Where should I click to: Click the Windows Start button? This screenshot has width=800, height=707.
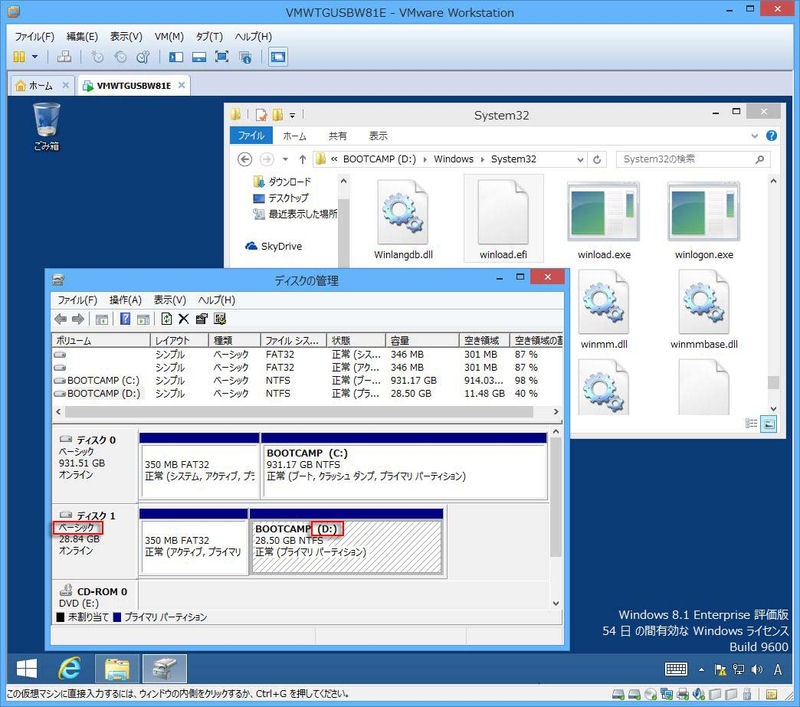point(27,668)
